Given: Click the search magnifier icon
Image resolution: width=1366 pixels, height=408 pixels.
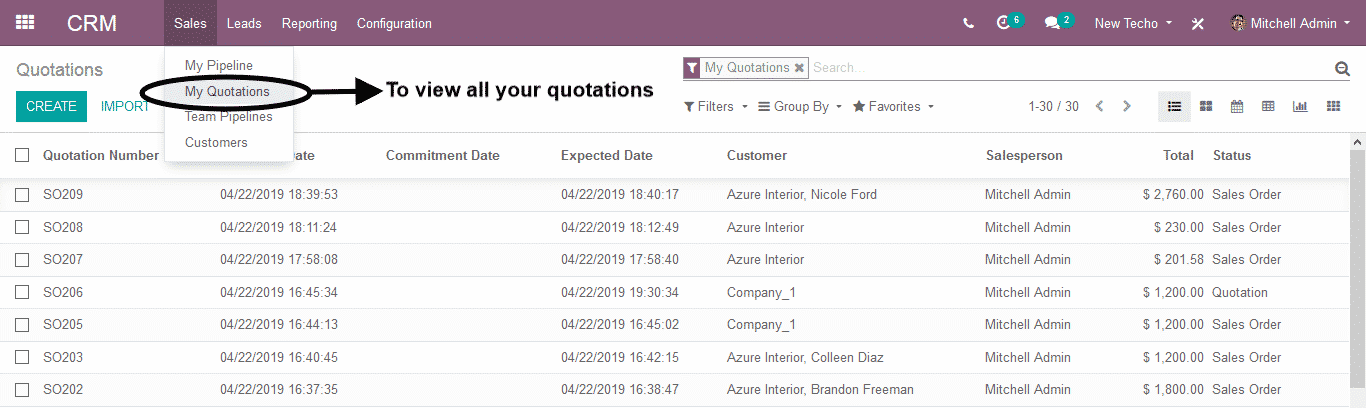Looking at the screenshot, I should pos(1342,68).
